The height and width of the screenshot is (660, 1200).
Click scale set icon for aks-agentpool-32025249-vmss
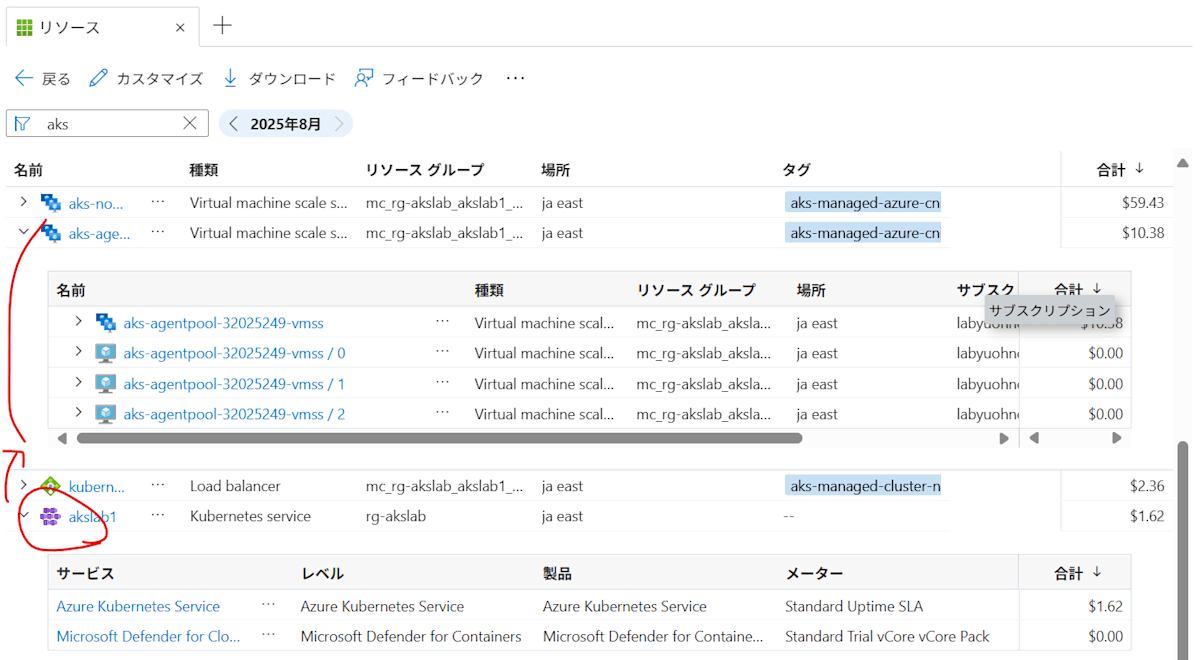coord(105,322)
